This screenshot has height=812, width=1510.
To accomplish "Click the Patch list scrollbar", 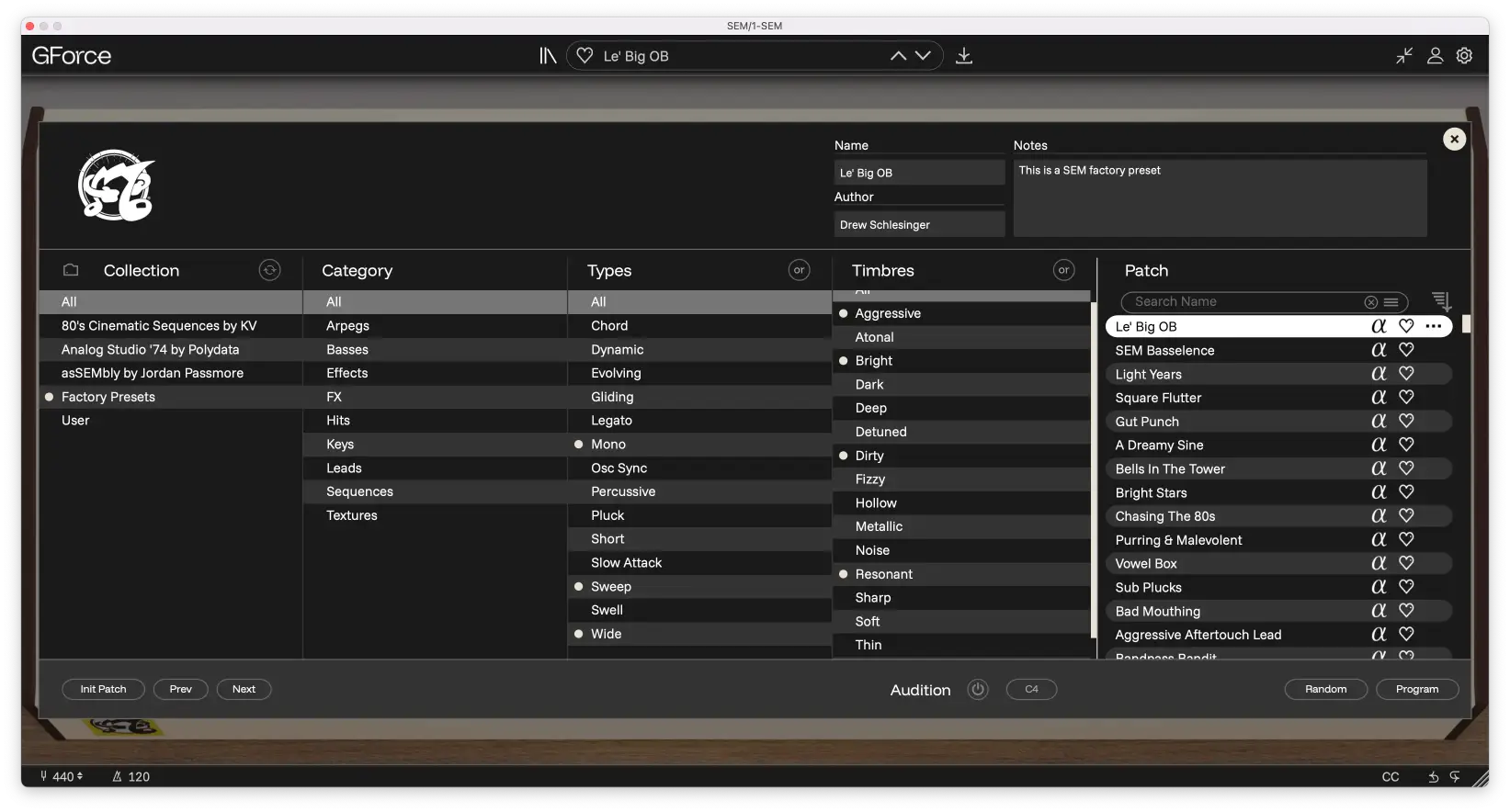I will [x=1467, y=324].
